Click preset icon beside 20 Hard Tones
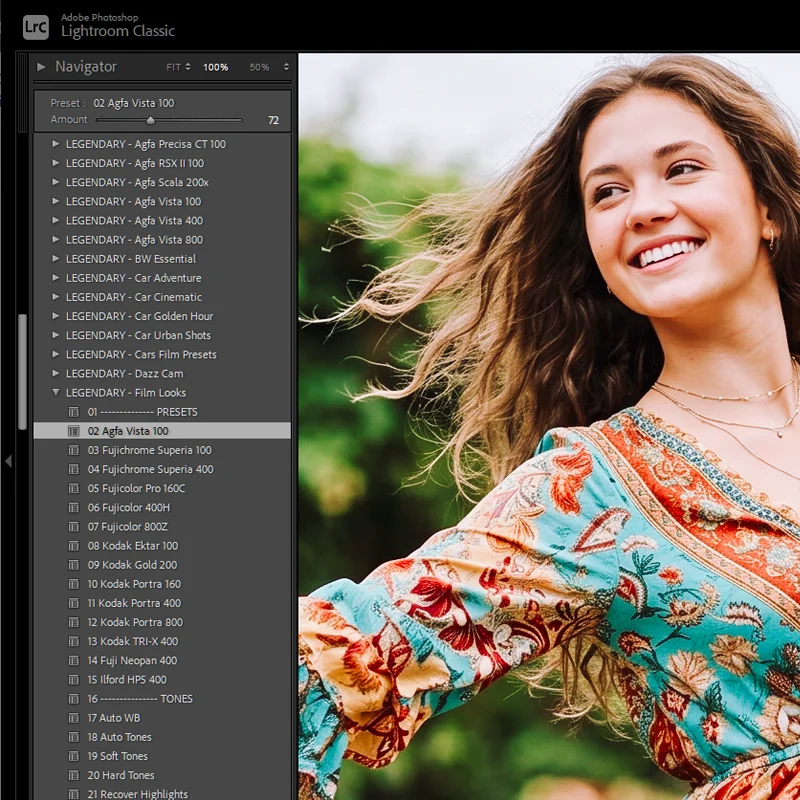This screenshot has width=800, height=800. tap(74, 776)
